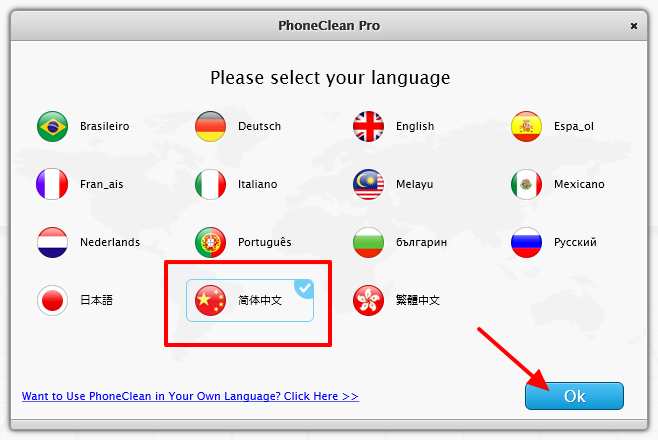
Task: Select the Espa_ol language label
Action: 574,126
